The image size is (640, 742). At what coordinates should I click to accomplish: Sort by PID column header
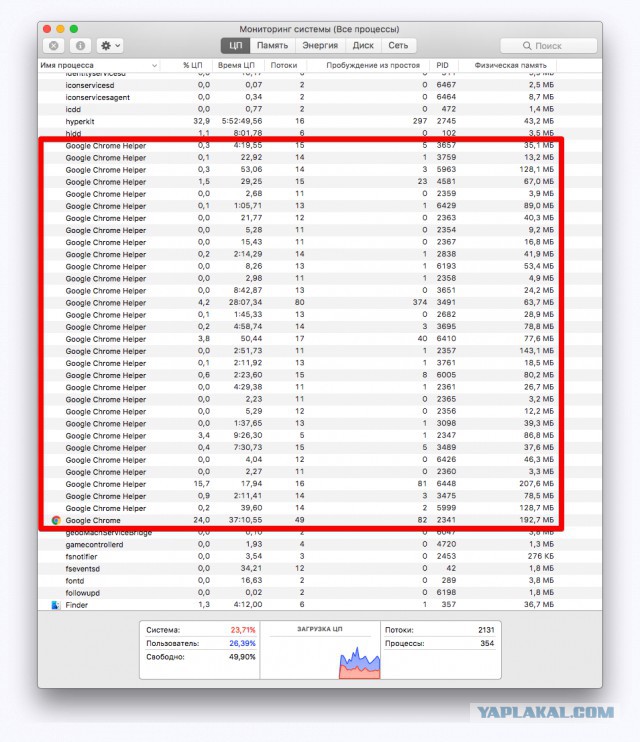click(443, 65)
